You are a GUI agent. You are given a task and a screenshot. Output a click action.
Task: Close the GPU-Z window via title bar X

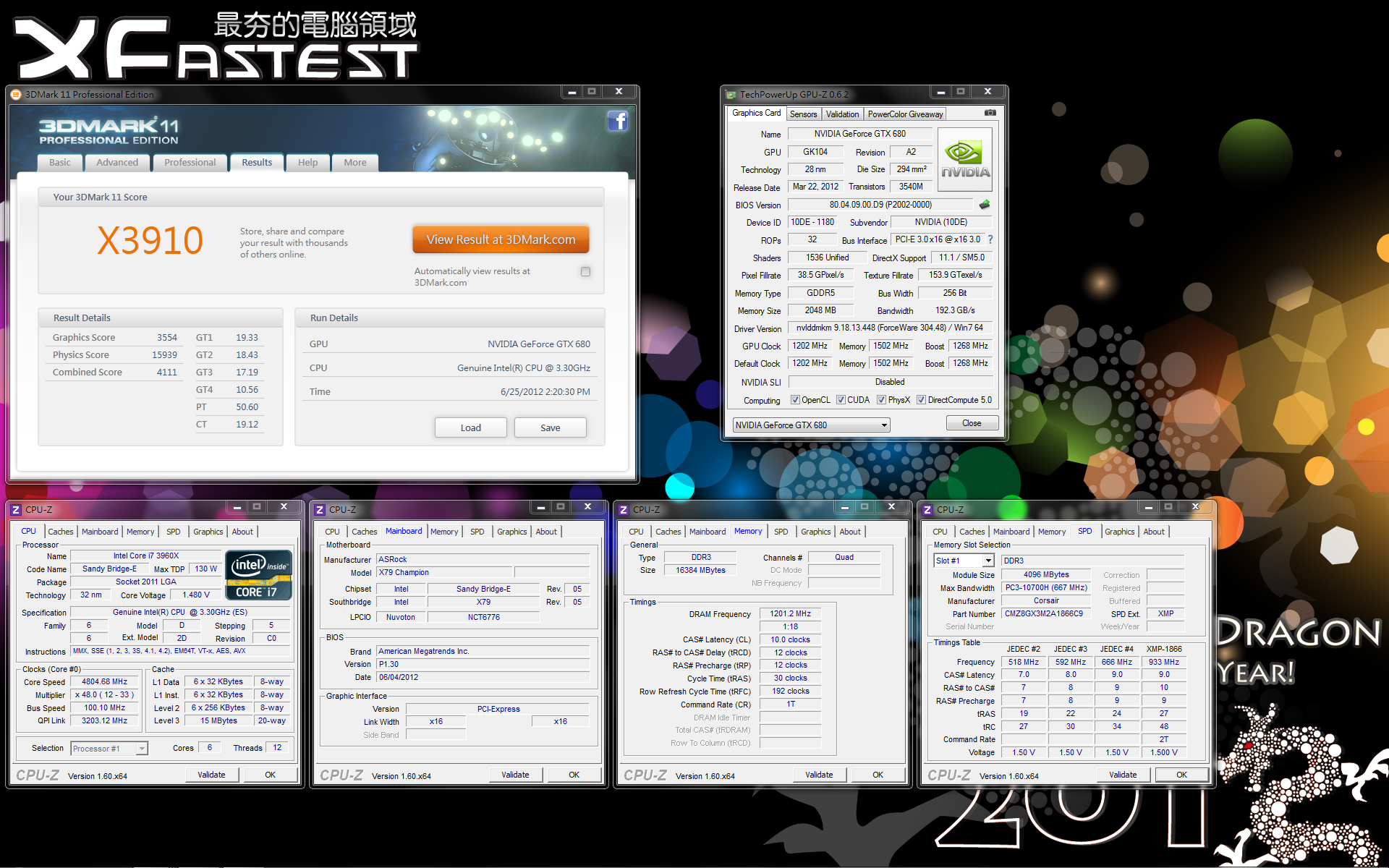(x=987, y=92)
